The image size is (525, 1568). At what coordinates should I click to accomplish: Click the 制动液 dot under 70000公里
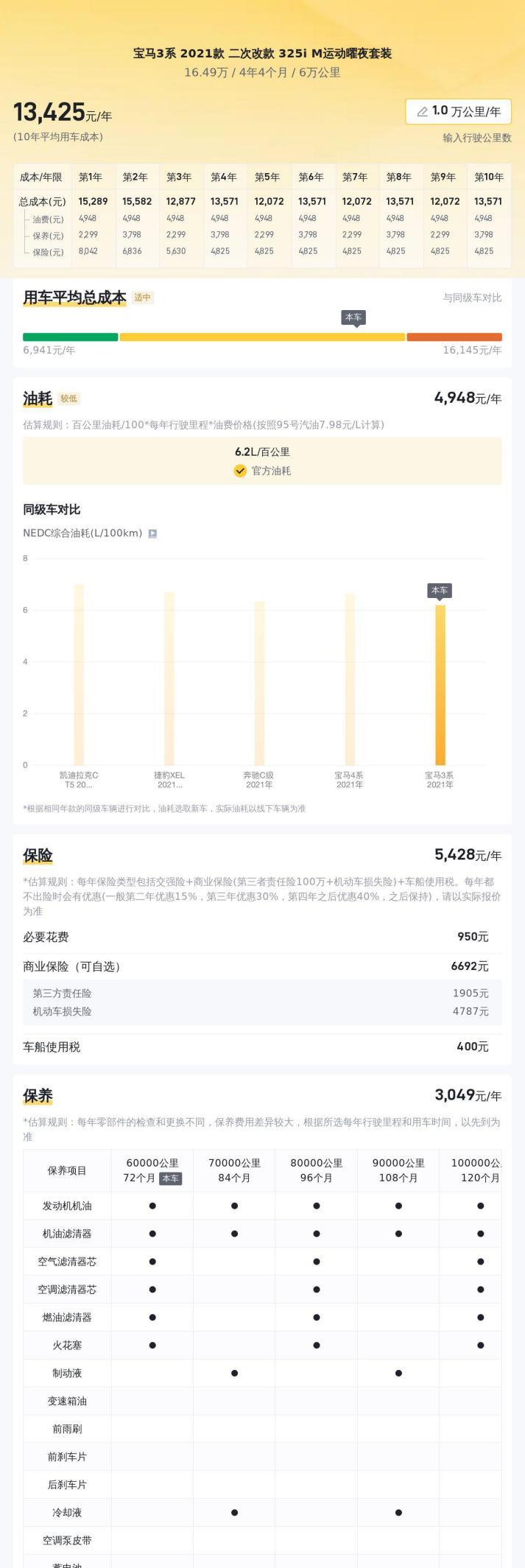tap(234, 1374)
